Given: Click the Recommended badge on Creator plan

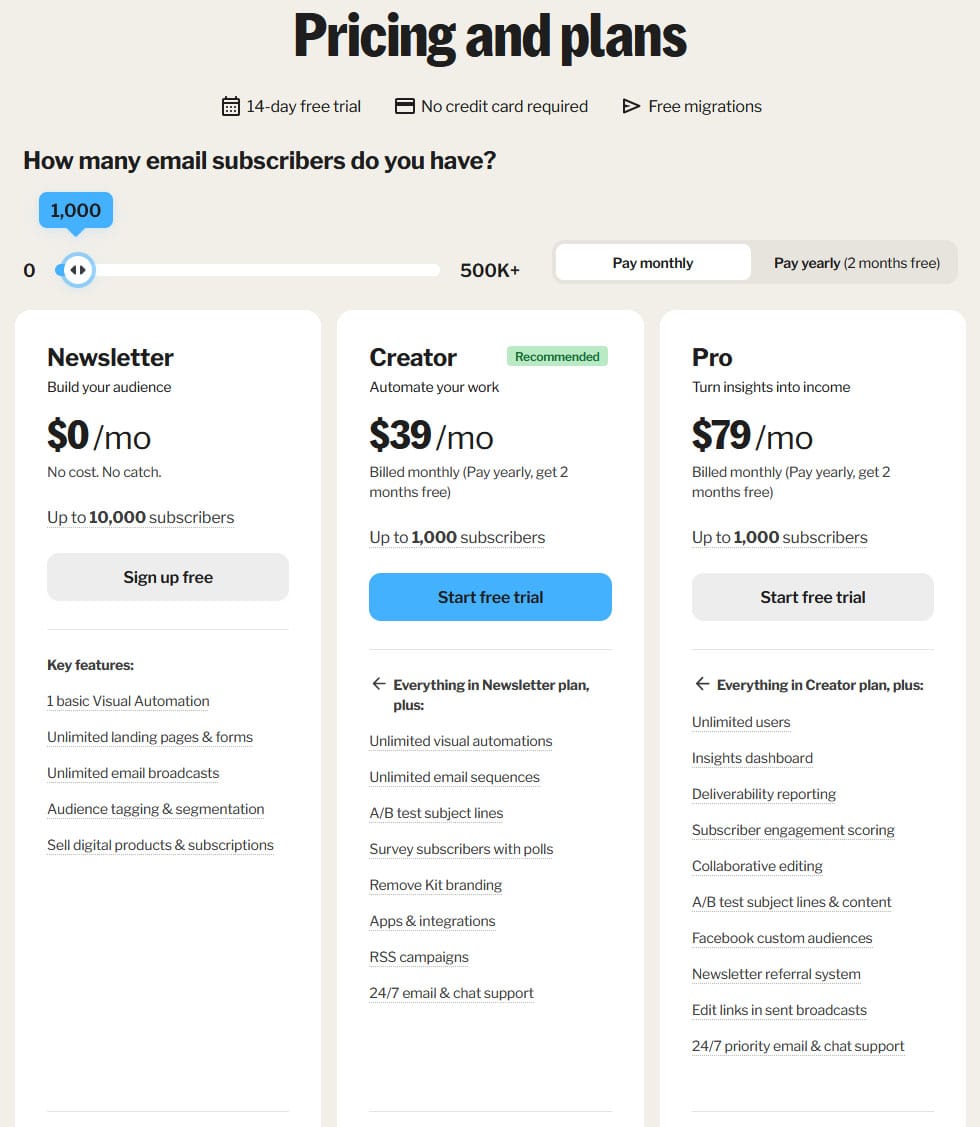Looking at the screenshot, I should coord(557,357).
